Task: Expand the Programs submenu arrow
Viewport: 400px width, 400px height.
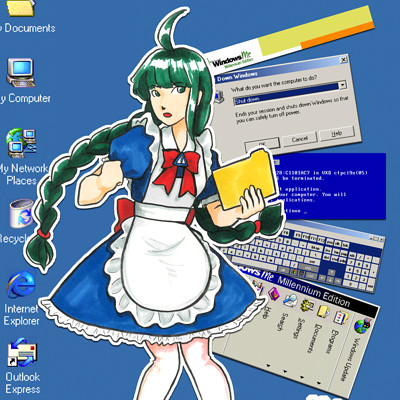Action: [x=319, y=384]
